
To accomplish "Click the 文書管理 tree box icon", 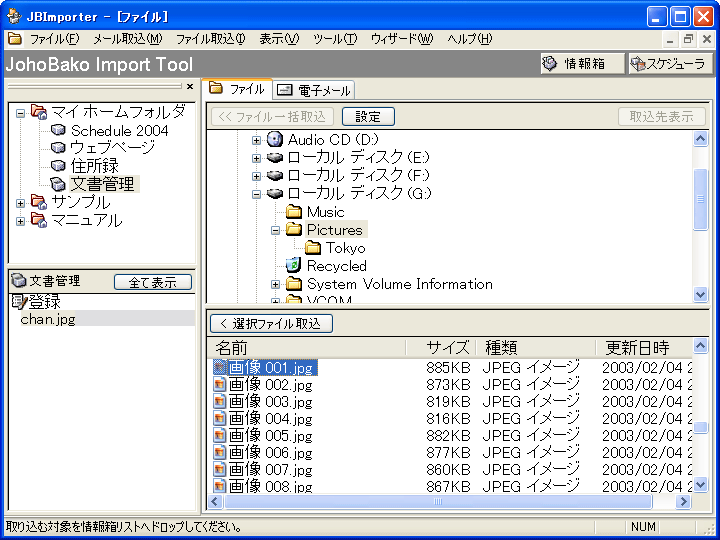I will coord(58,184).
